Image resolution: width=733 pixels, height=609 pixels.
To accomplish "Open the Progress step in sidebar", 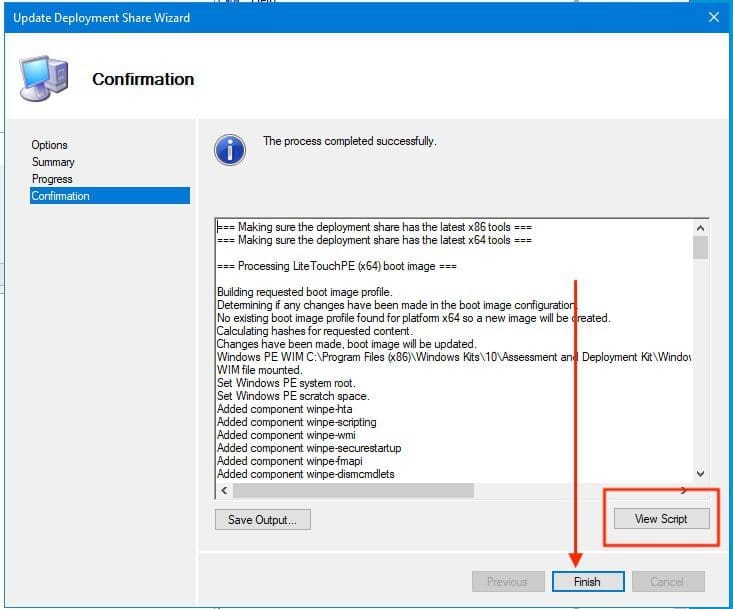I will pos(52,179).
